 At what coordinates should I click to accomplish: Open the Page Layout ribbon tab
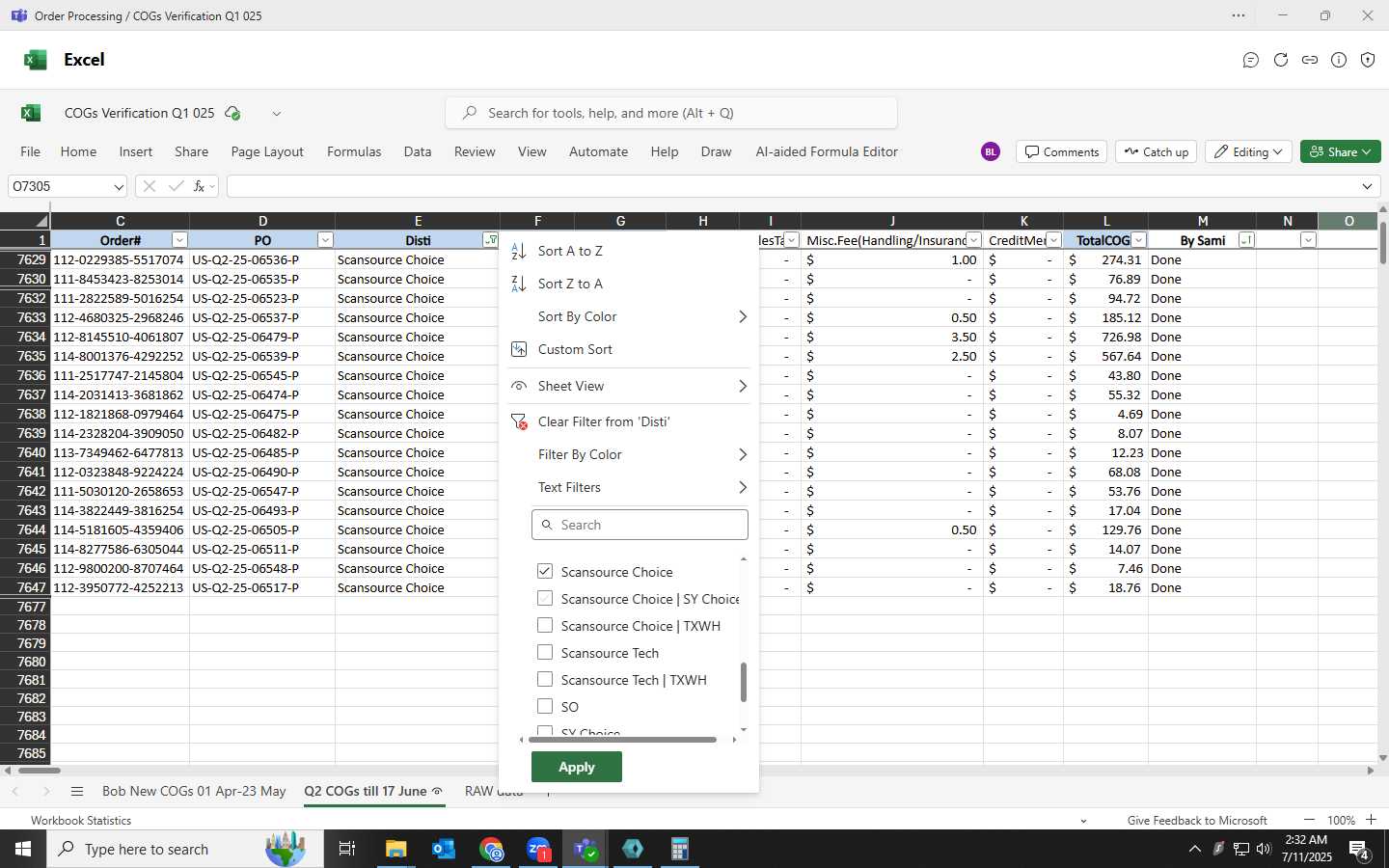coord(267,151)
